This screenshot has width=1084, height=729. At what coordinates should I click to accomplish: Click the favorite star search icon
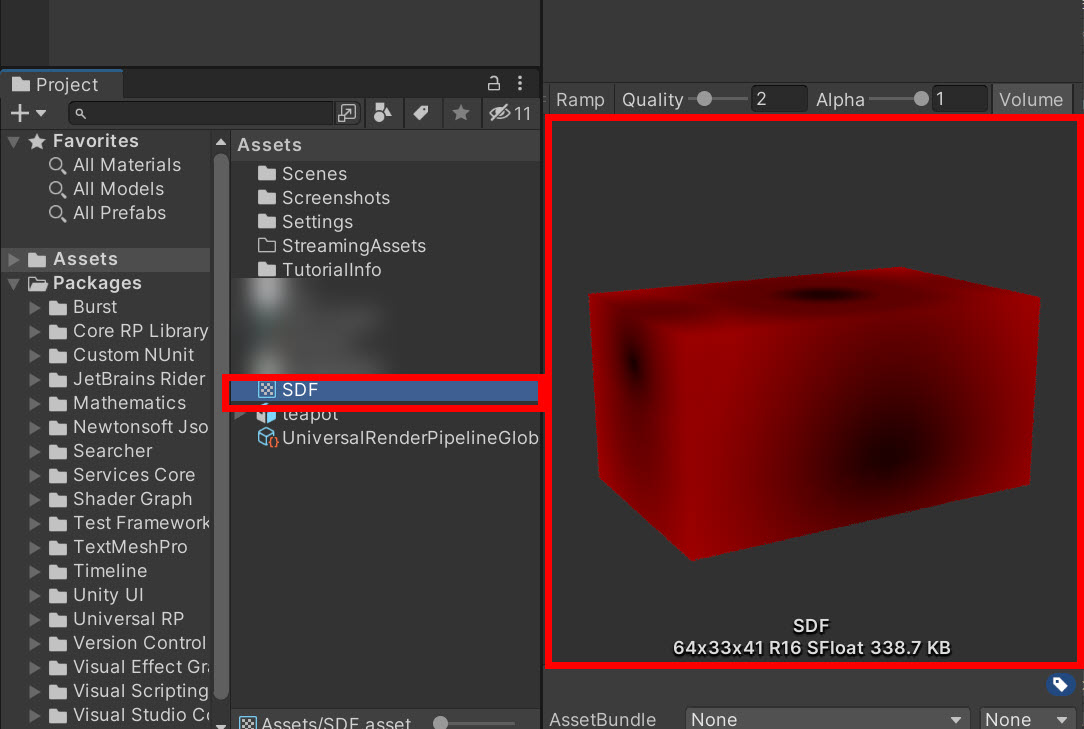pyautogui.click(x=460, y=113)
